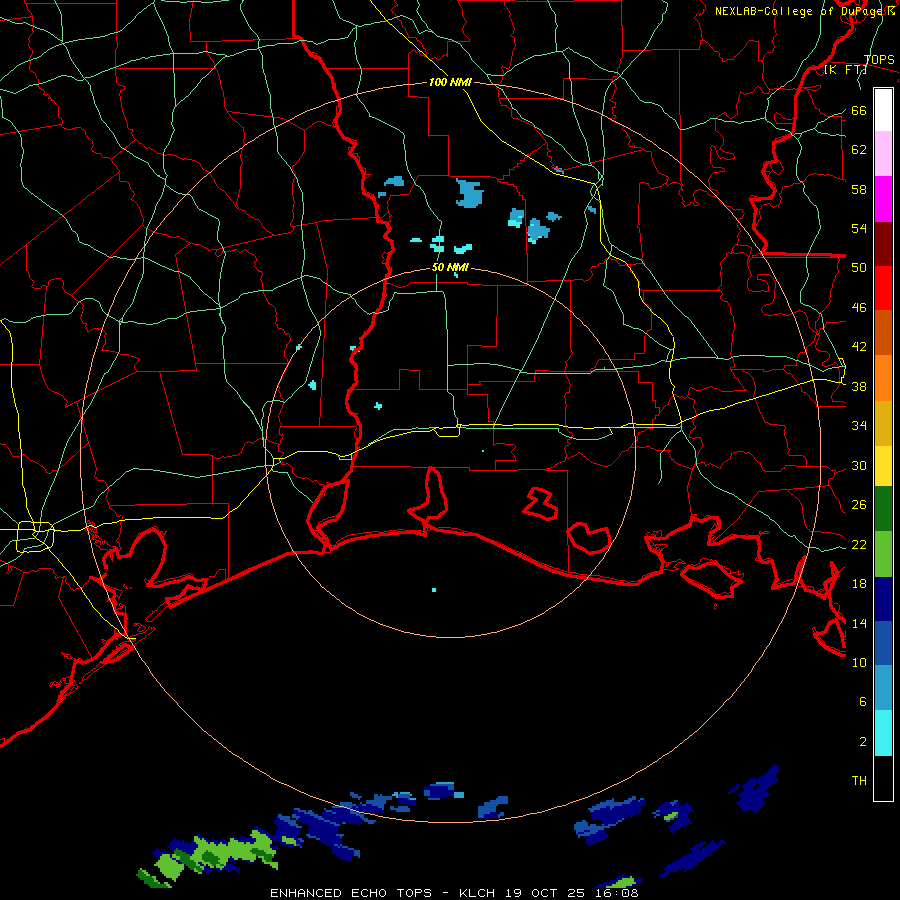
Task: Select the '14' legend value
Action: pos(859,623)
